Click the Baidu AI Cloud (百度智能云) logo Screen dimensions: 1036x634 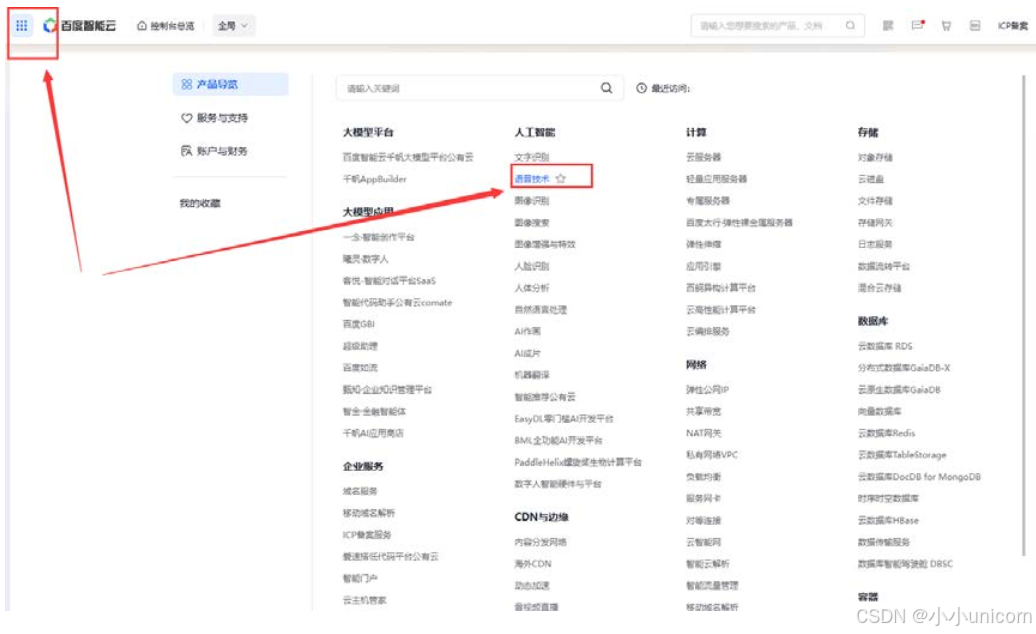(80, 26)
